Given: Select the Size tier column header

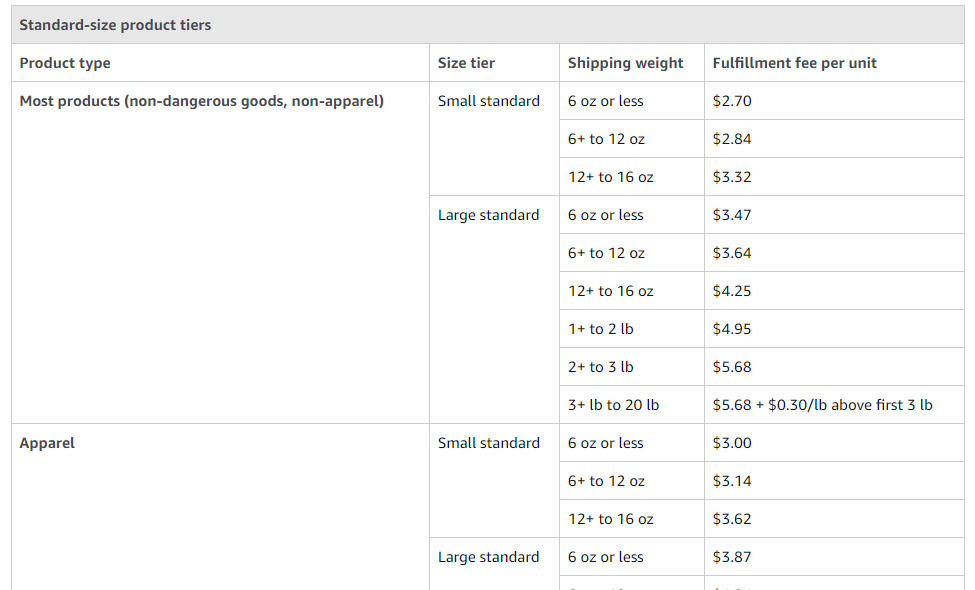Looking at the screenshot, I should click(494, 63).
